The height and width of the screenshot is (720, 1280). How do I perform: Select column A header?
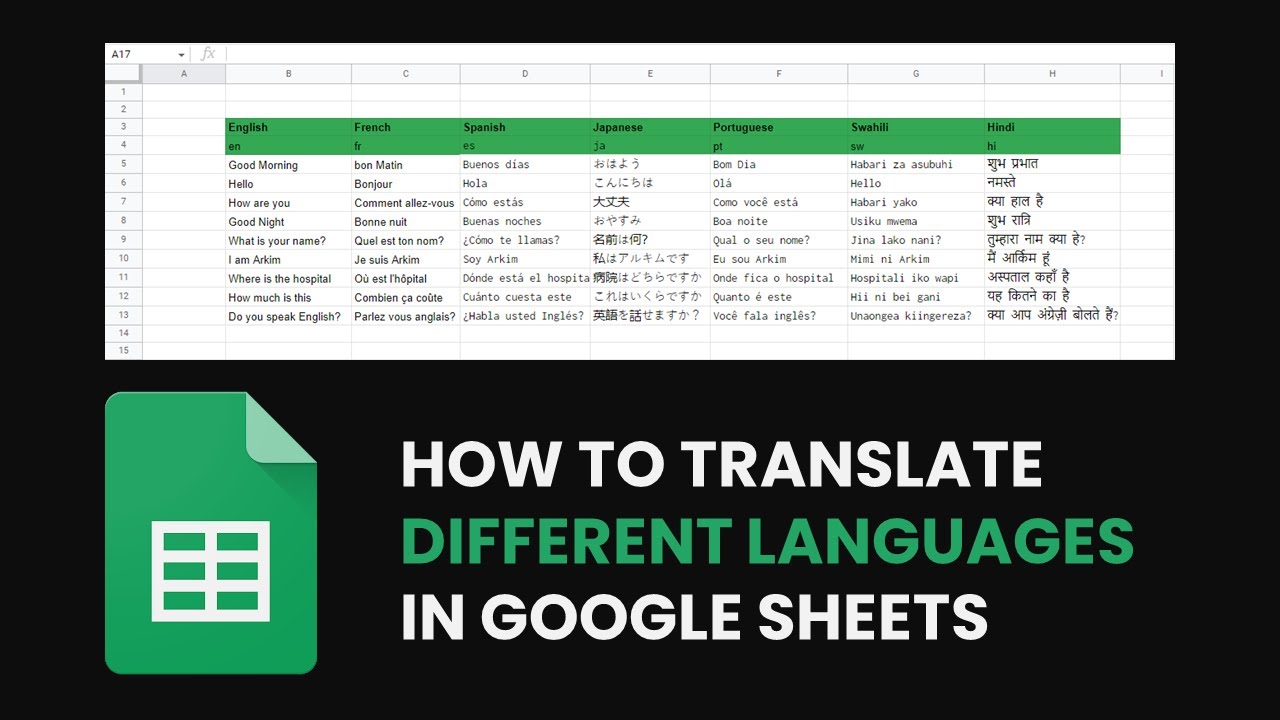[184, 73]
